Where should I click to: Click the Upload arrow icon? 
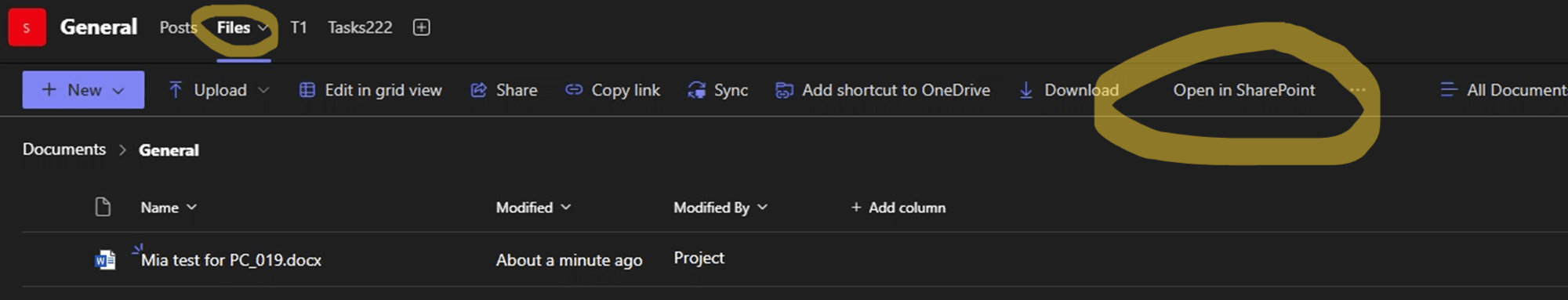coord(176,90)
